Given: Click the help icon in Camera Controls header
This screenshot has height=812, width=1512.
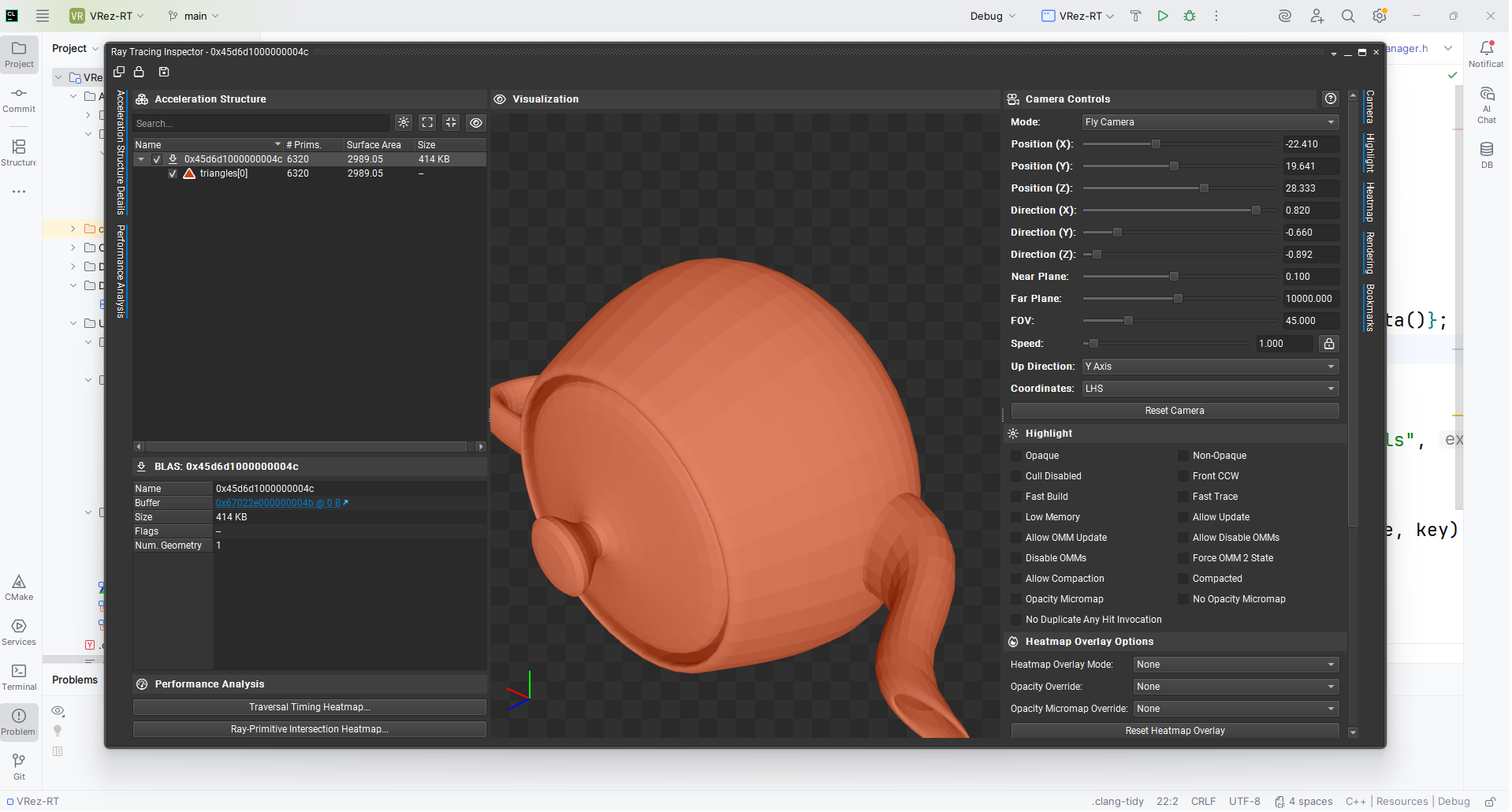Looking at the screenshot, I should point(1331,99).
